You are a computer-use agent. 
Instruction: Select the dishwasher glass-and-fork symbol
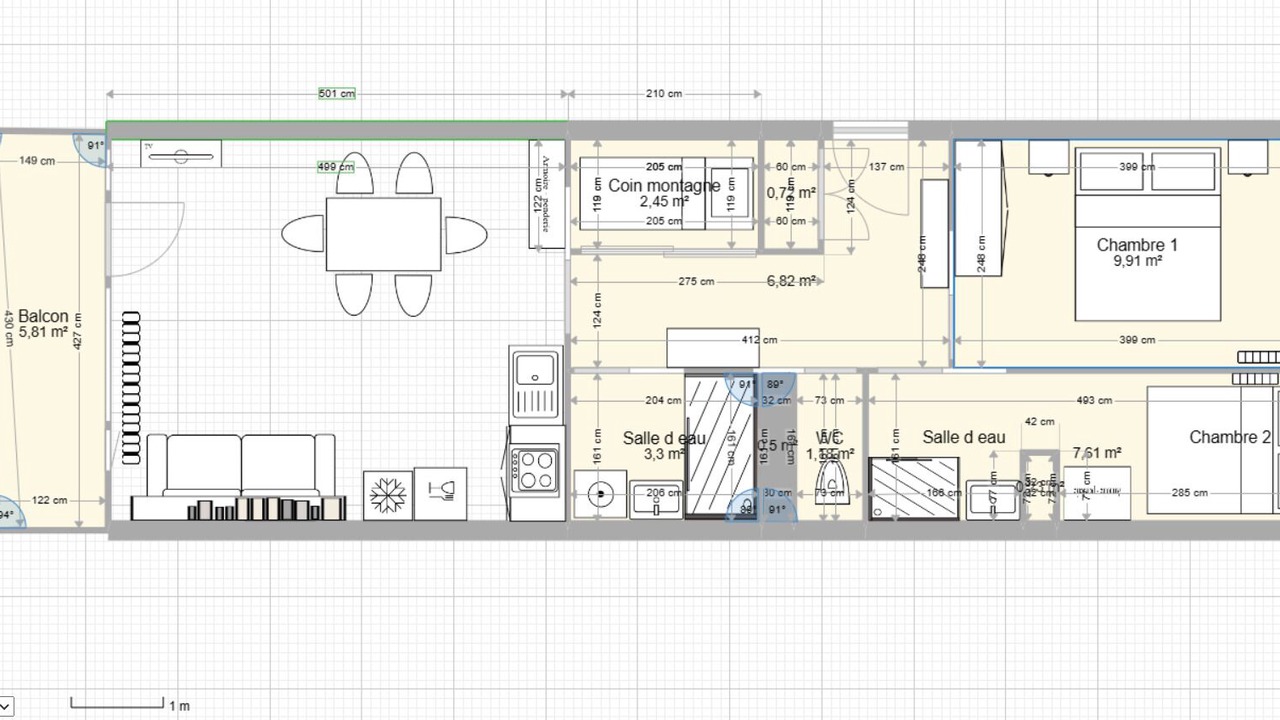440,493
